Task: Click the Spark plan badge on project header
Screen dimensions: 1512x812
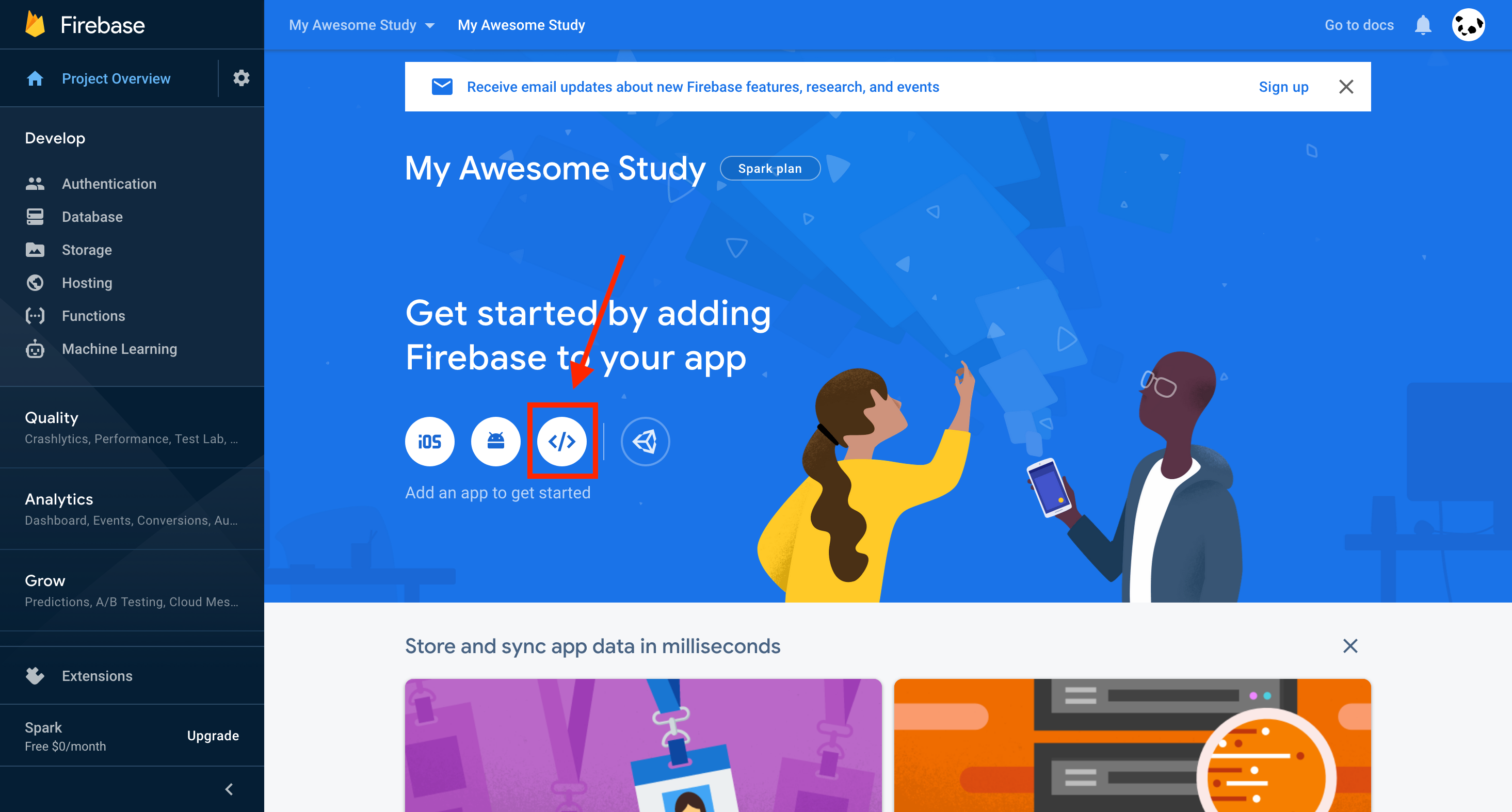Action: [769, 168]
